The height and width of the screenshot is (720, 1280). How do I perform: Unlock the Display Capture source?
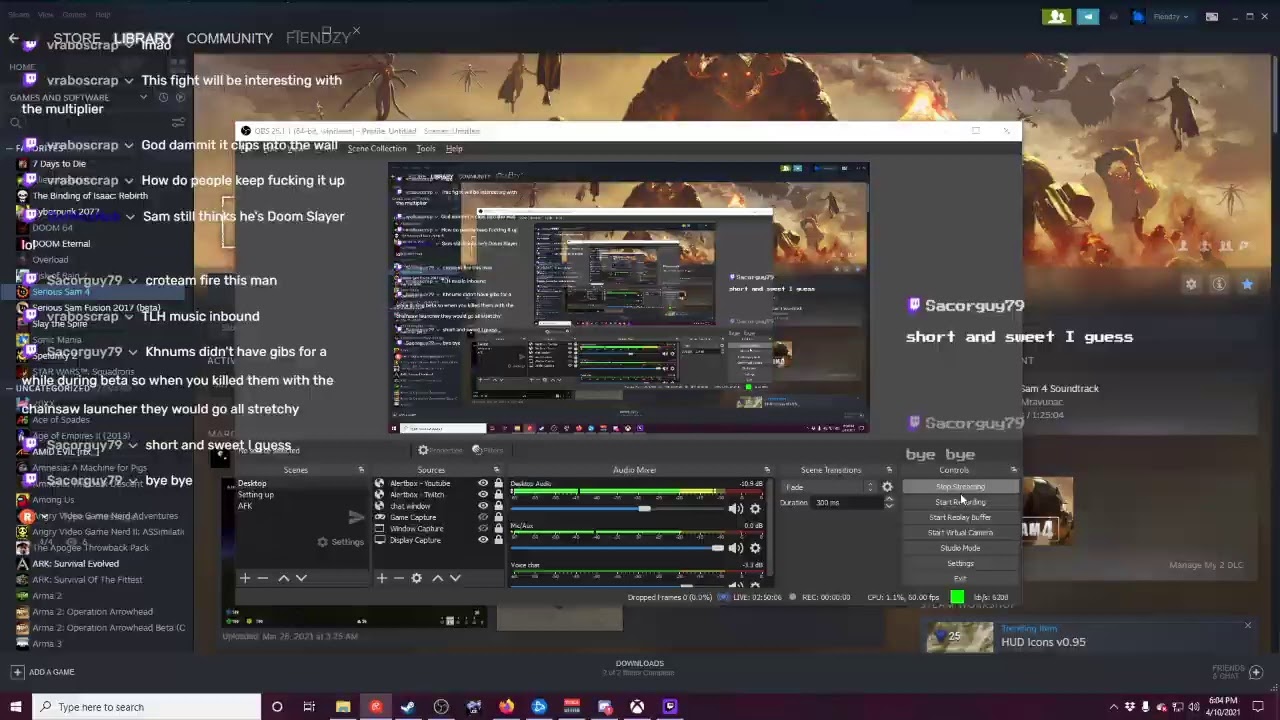(498, 540)
